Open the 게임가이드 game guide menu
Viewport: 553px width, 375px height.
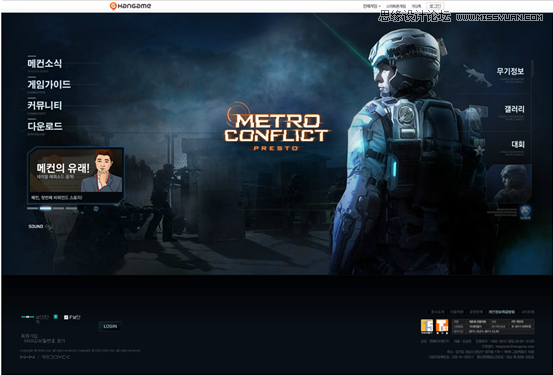49,84
